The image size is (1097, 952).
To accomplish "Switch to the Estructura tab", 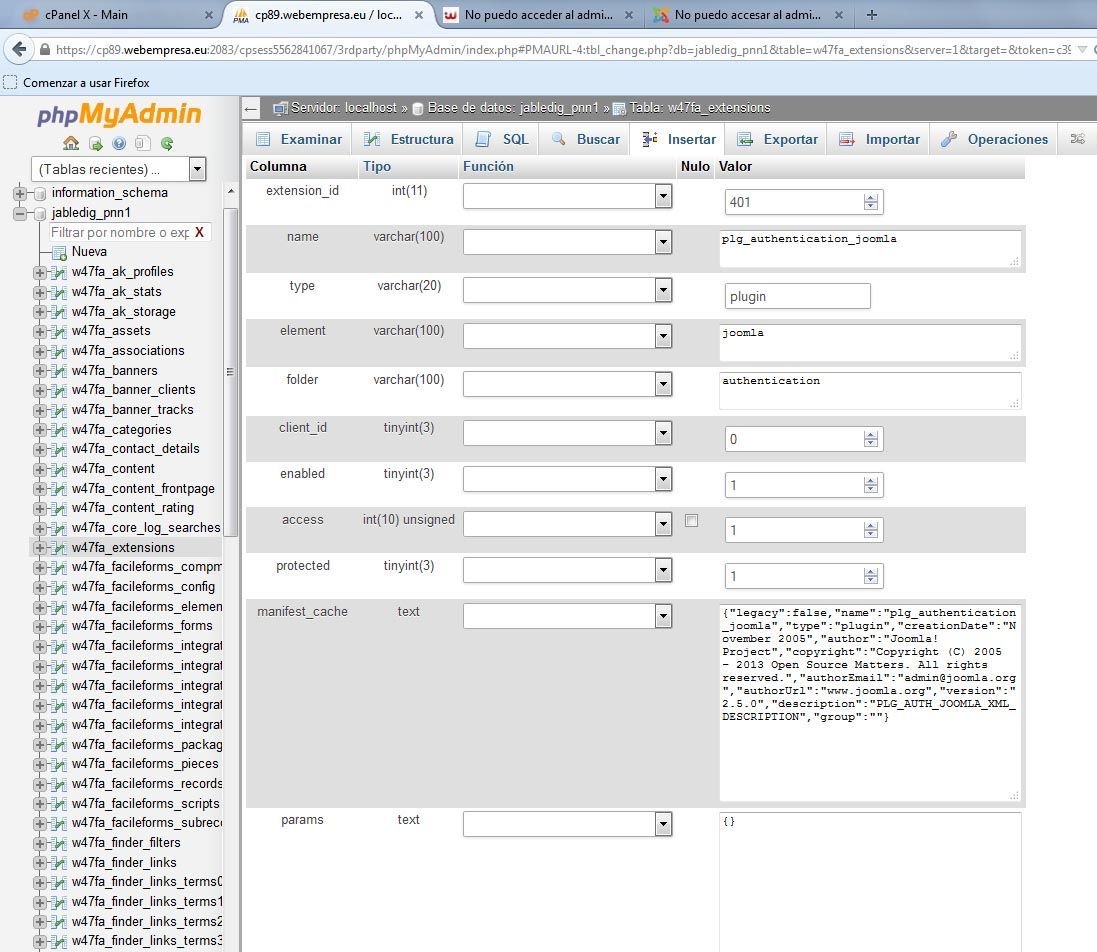I will (x=409, y=139).
